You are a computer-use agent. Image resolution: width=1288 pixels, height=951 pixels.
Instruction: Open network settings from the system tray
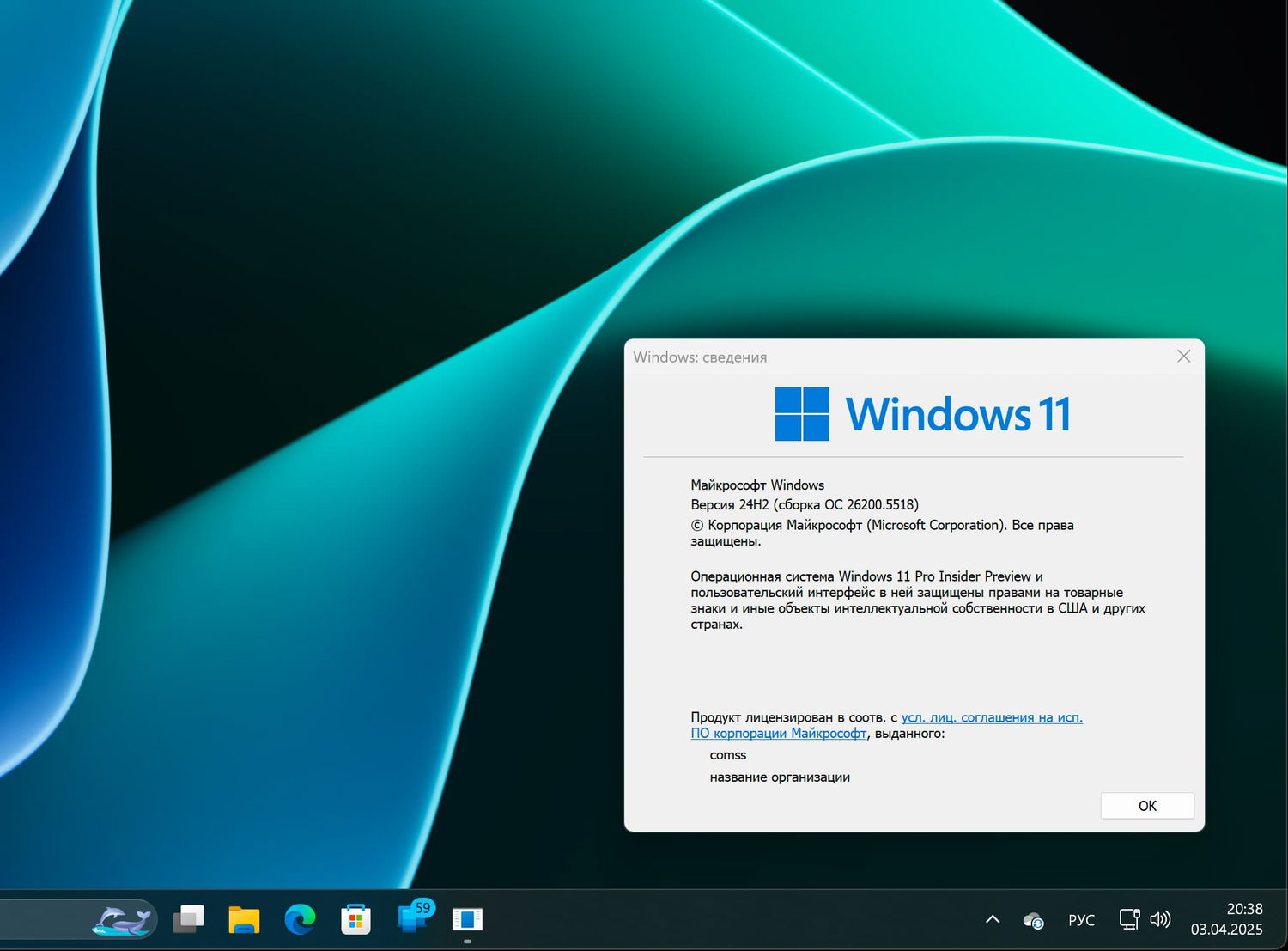[x=1129, y=919]
